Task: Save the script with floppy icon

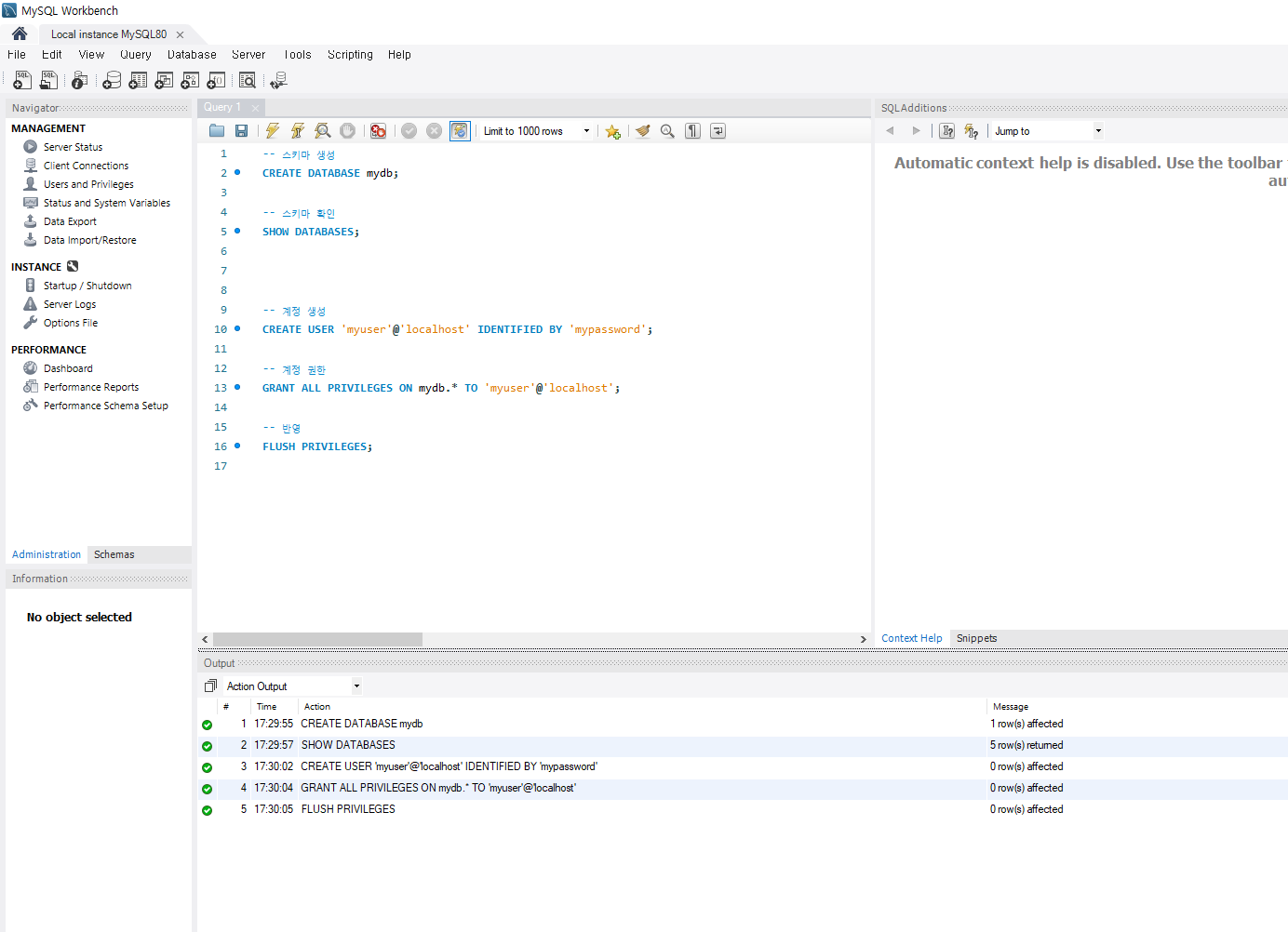Action: click(x=242, y=131)
